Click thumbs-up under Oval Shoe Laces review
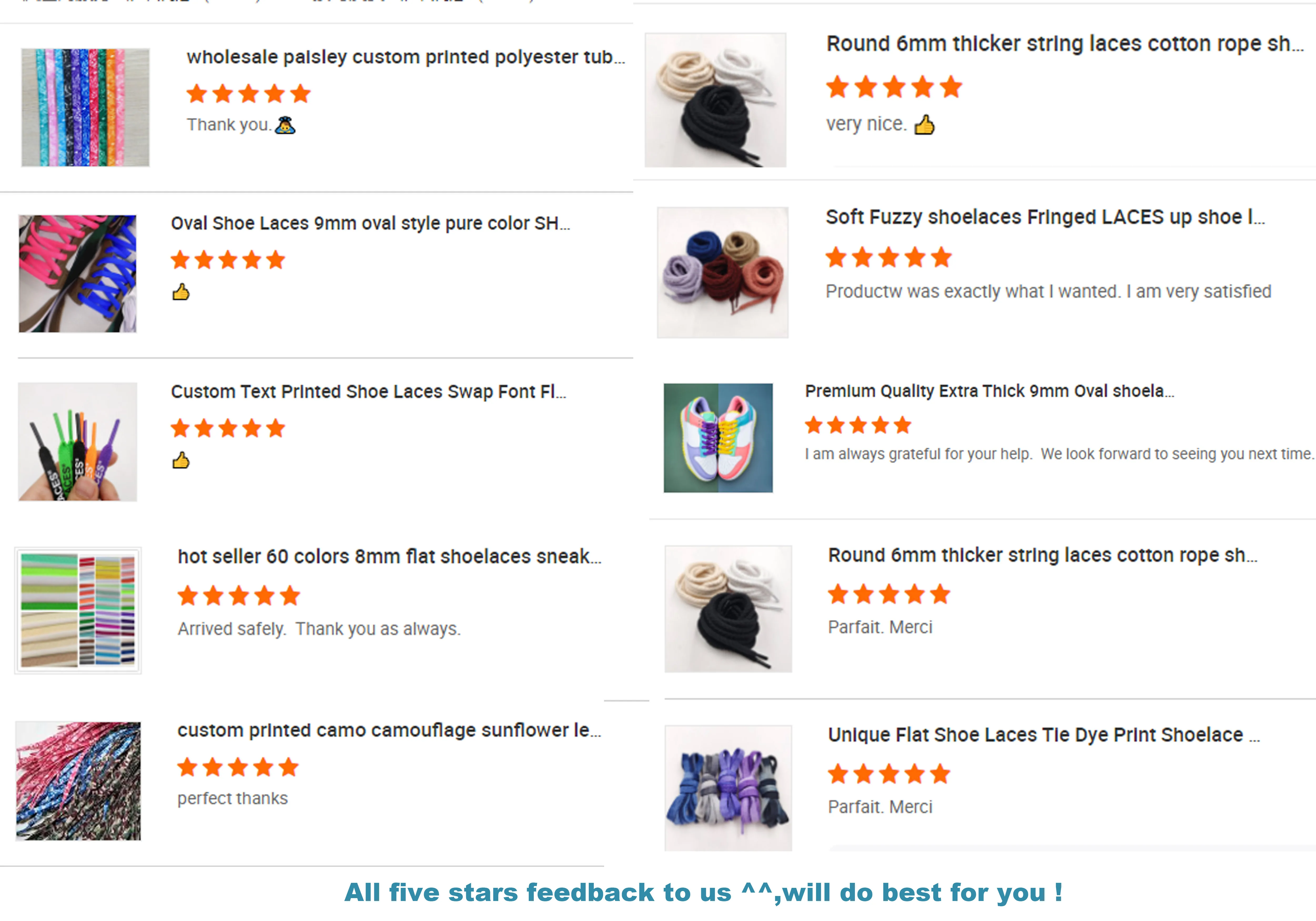This screenshot has height=921, width=1316. pos(181,292)
